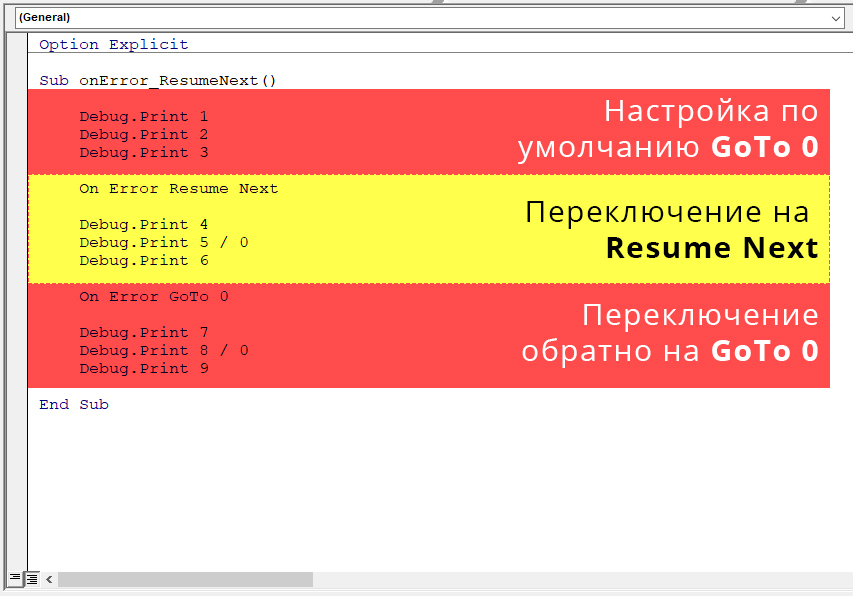Click the dropdown chevron arrow at right
853x596 pixels.
(836, 18)
